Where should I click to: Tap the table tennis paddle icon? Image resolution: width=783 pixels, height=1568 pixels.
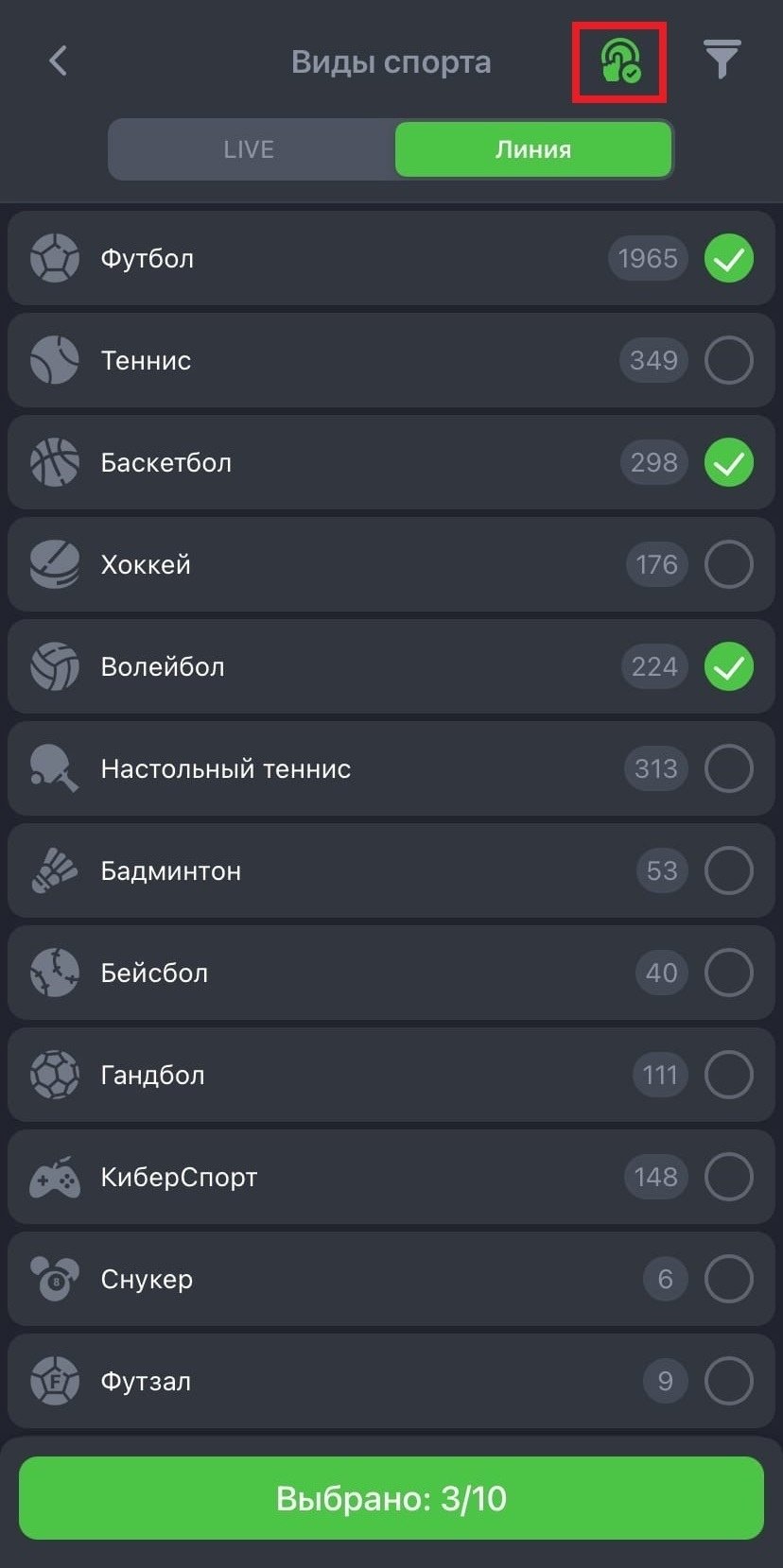point(55,768)
